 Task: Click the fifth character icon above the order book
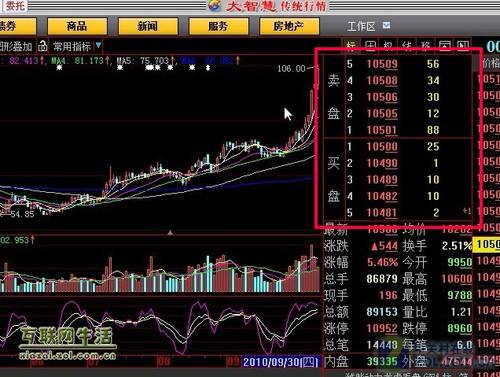[426, 46]
